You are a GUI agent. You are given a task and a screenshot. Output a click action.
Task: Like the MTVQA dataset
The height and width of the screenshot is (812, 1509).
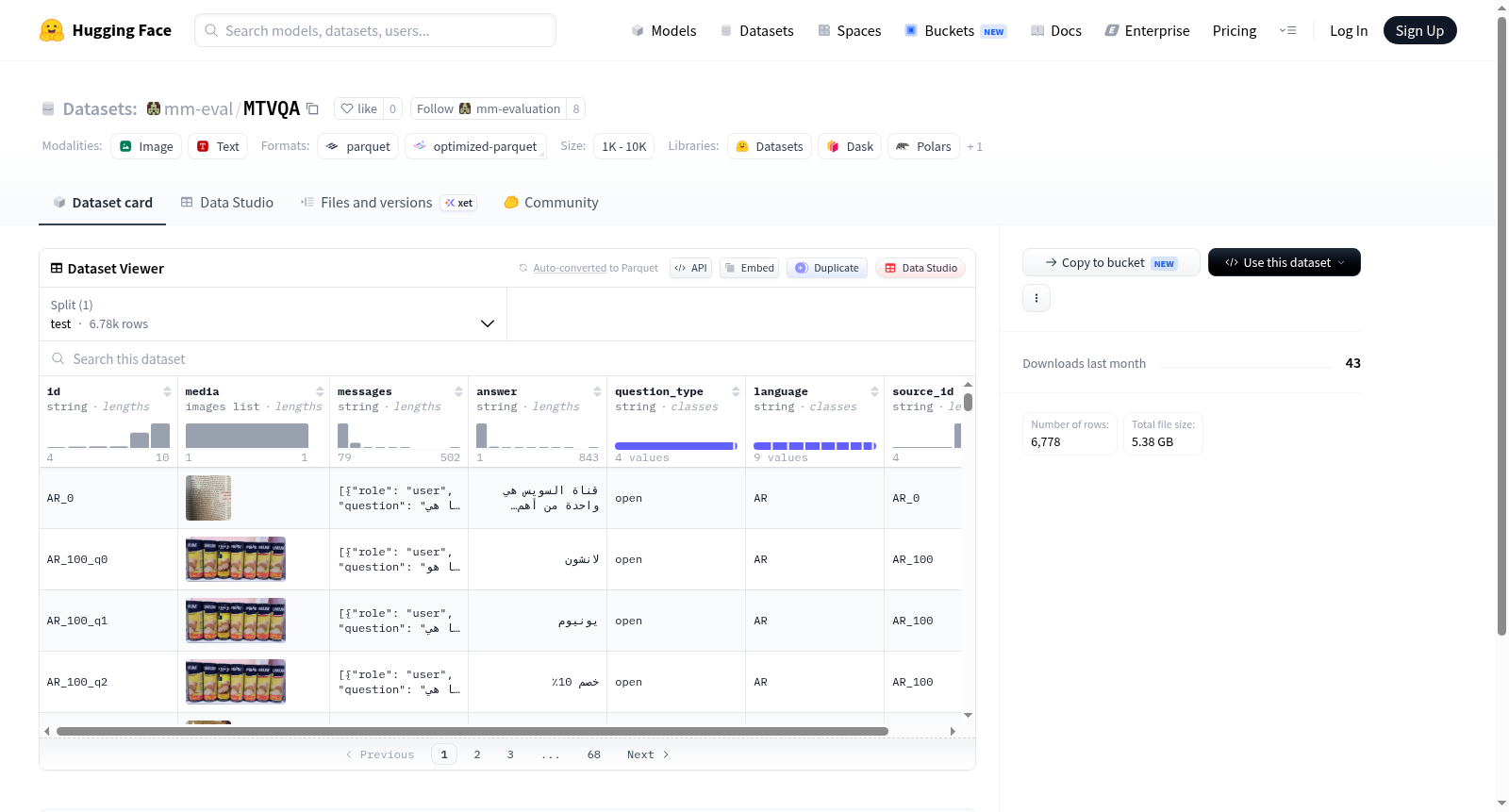tap(359, 108)
